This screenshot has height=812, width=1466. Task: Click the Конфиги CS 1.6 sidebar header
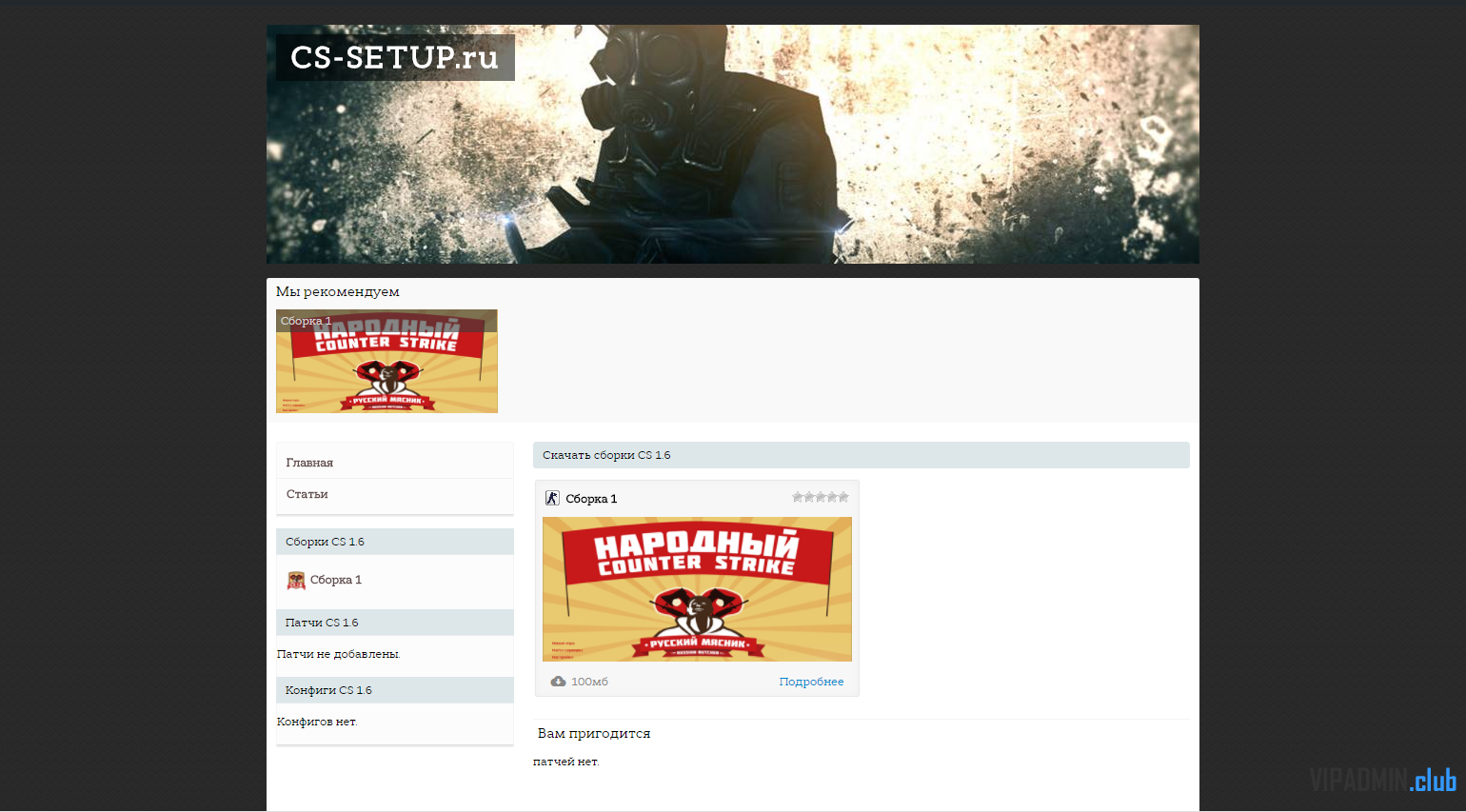click(395, 690)
